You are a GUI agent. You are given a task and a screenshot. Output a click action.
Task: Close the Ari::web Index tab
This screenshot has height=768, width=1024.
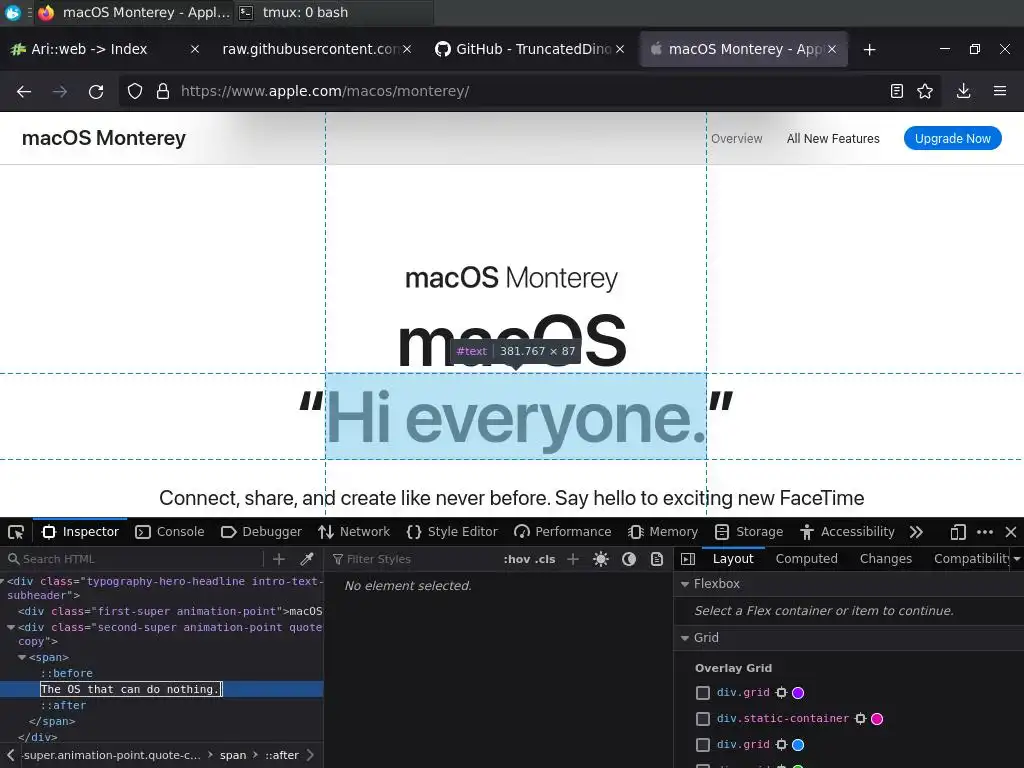(x=195, y=49)
